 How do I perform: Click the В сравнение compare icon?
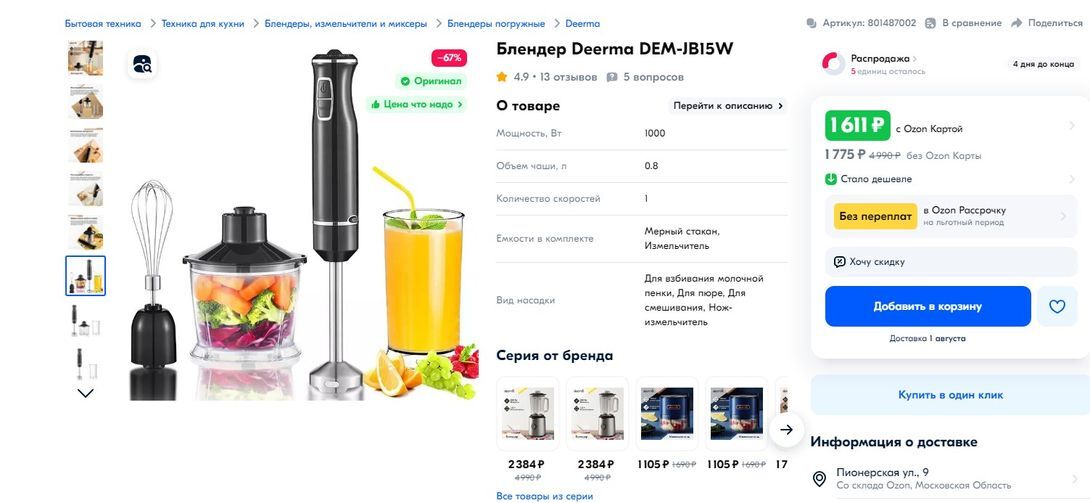click(x=931, y=23)
